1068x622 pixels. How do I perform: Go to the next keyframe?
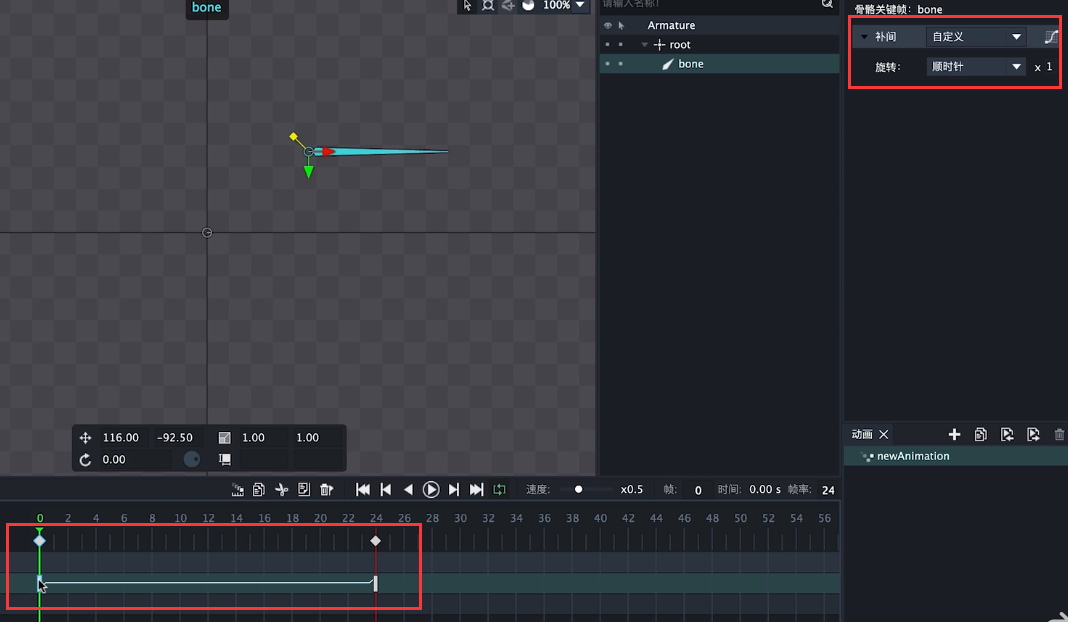coord(454,489)
